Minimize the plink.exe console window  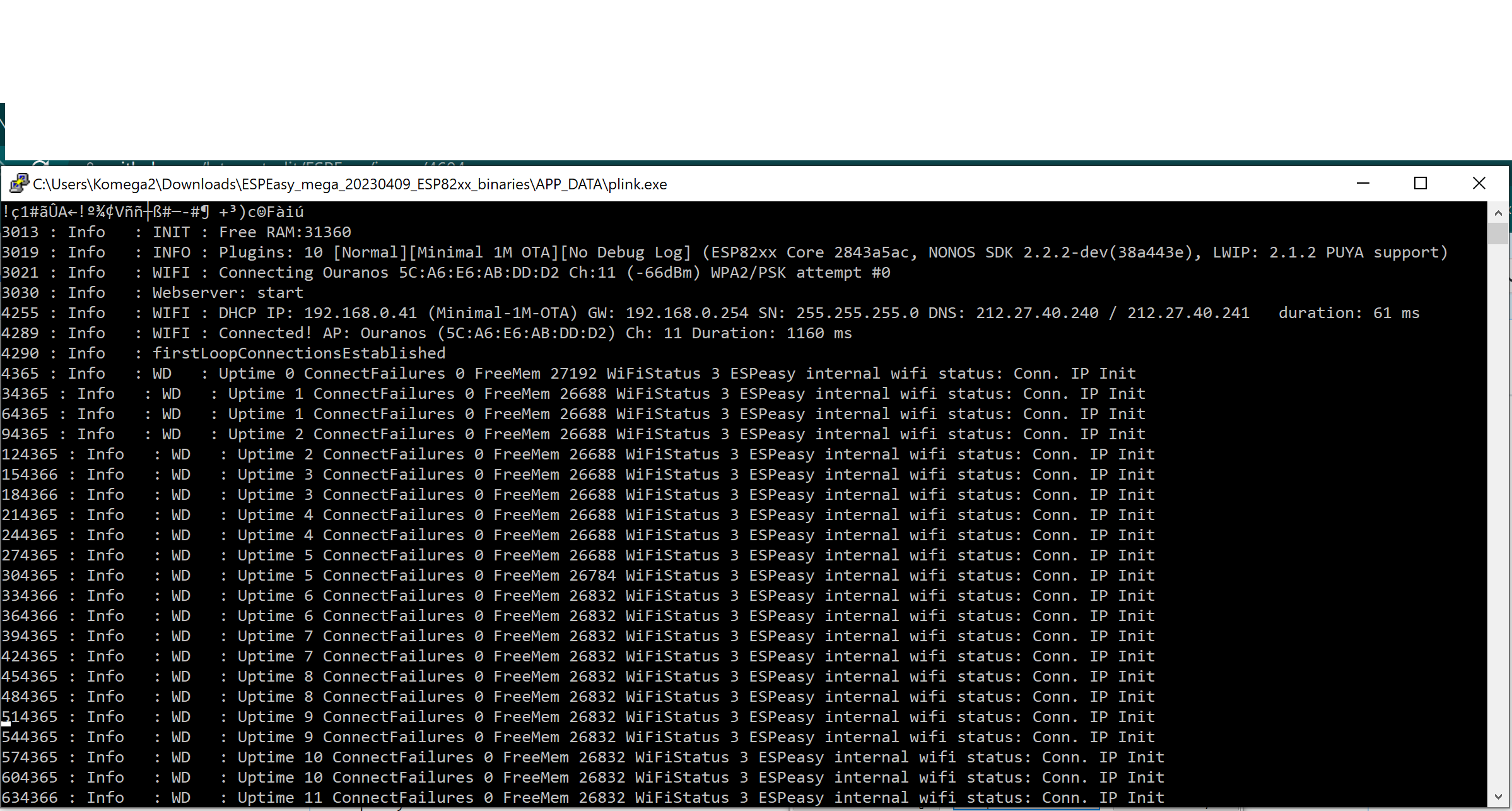(1363, 183)
